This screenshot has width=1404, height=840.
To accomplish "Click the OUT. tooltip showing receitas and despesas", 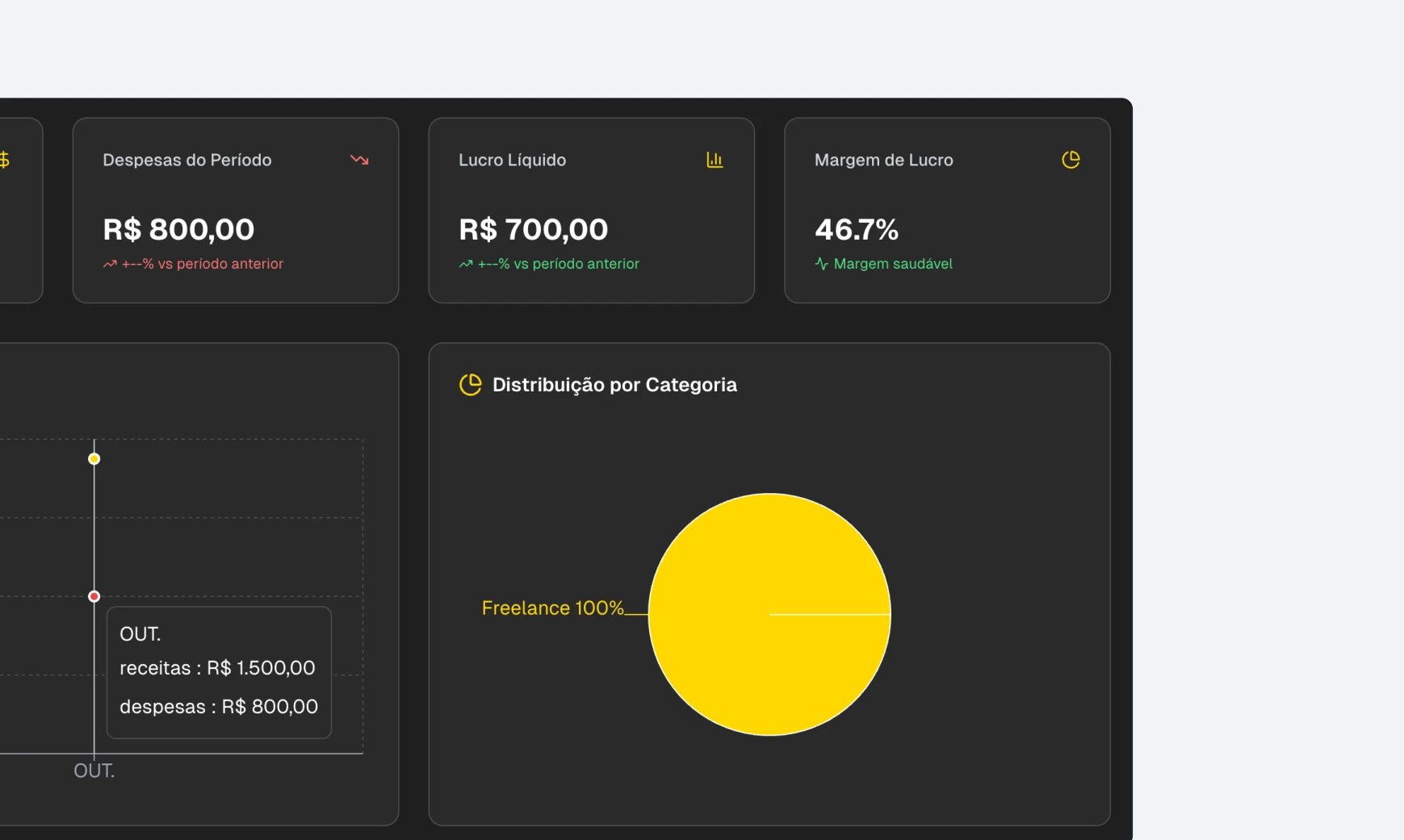I will pyautogui.click(x=219, y=672).
